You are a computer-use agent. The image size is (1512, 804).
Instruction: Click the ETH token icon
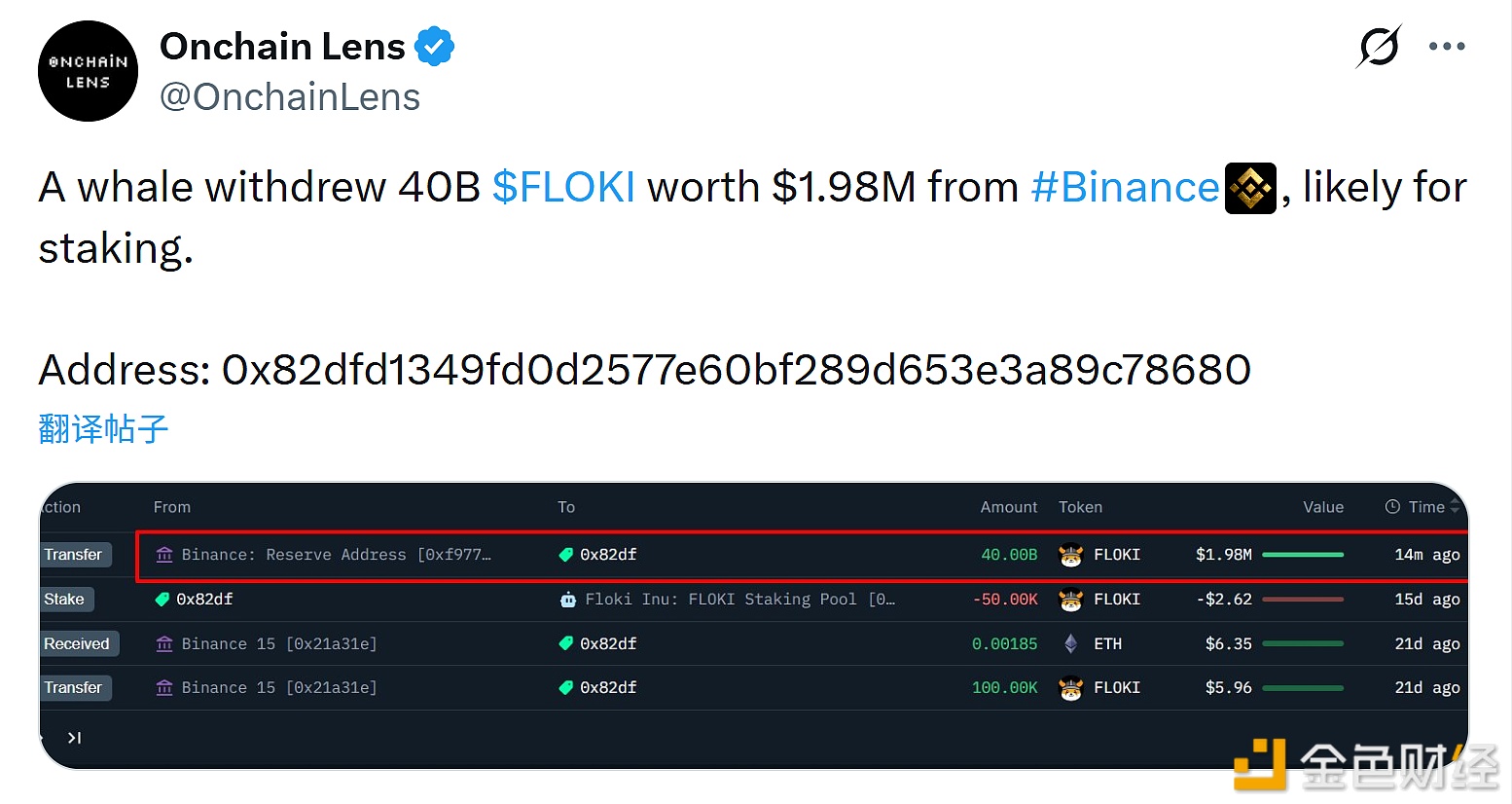coord(1070,643)
